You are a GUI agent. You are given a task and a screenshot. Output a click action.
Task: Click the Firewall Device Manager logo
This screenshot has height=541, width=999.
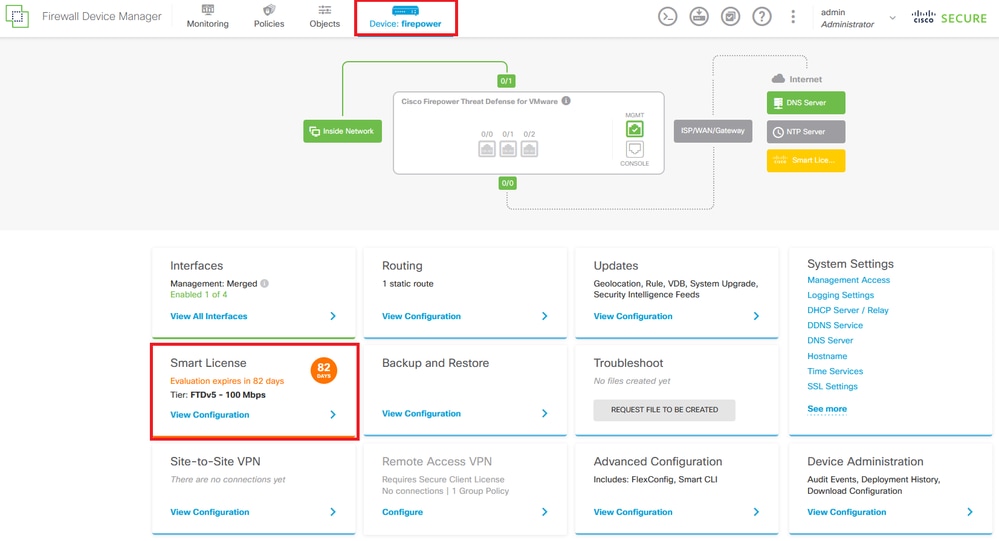pyautogui.click(x=17, y=17)
